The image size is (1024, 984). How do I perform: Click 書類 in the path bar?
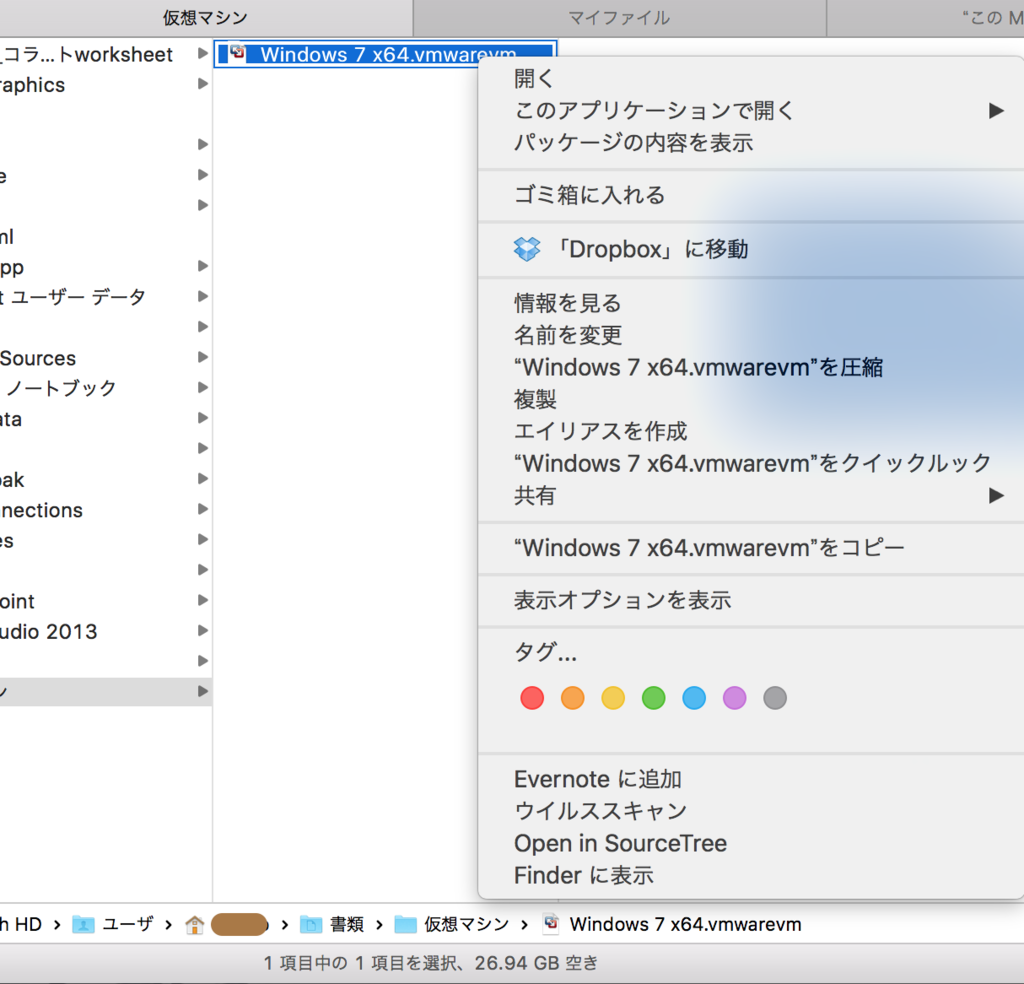(347, 925)
